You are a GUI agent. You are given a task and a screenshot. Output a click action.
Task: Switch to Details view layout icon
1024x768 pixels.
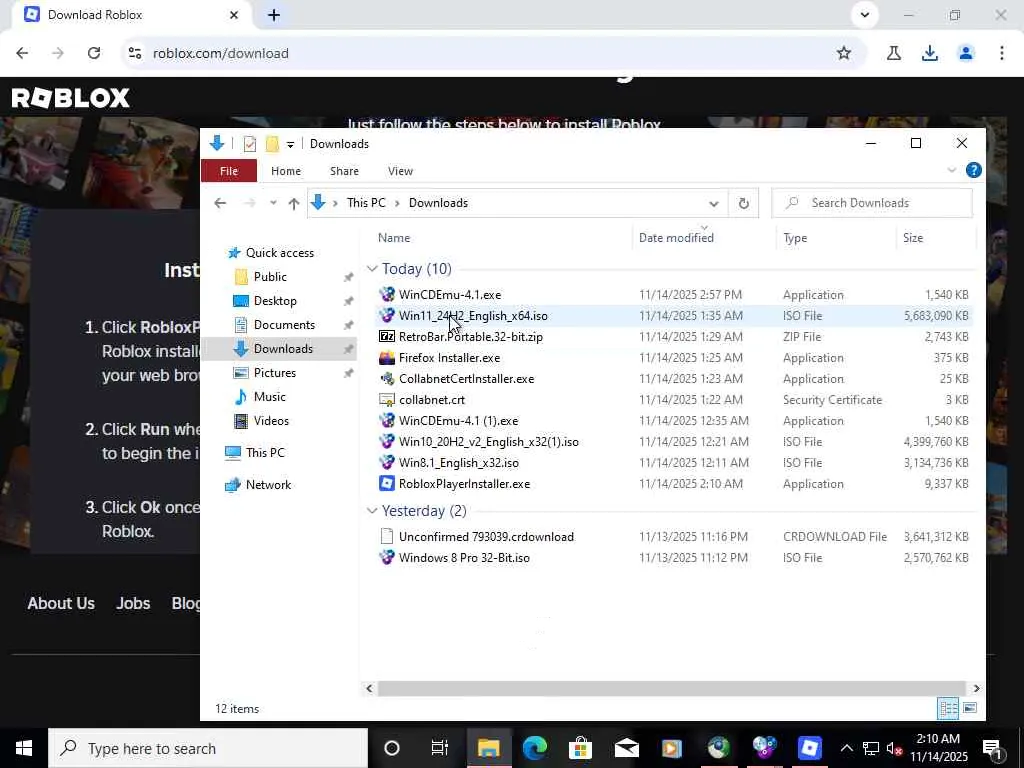pyautogui.click(x=948, y=708)
